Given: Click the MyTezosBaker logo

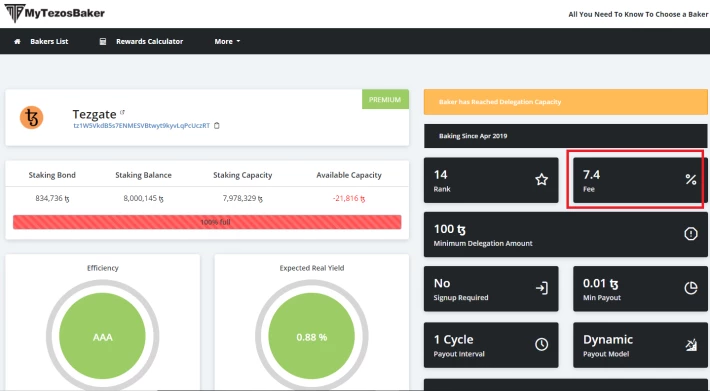Looking at the screenshot, I should [x=55, y=13].
